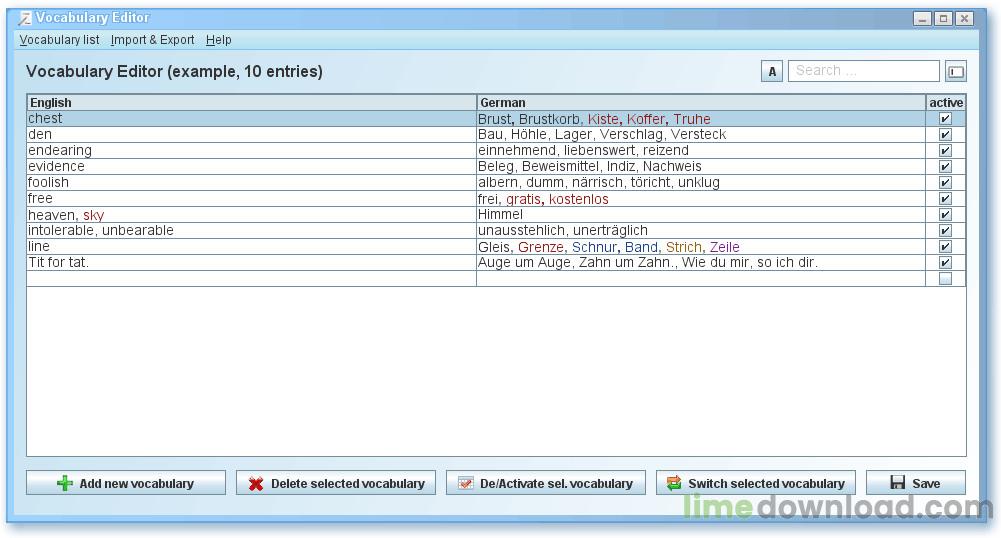Open the Vocabulary list menu

coord(59,40)
